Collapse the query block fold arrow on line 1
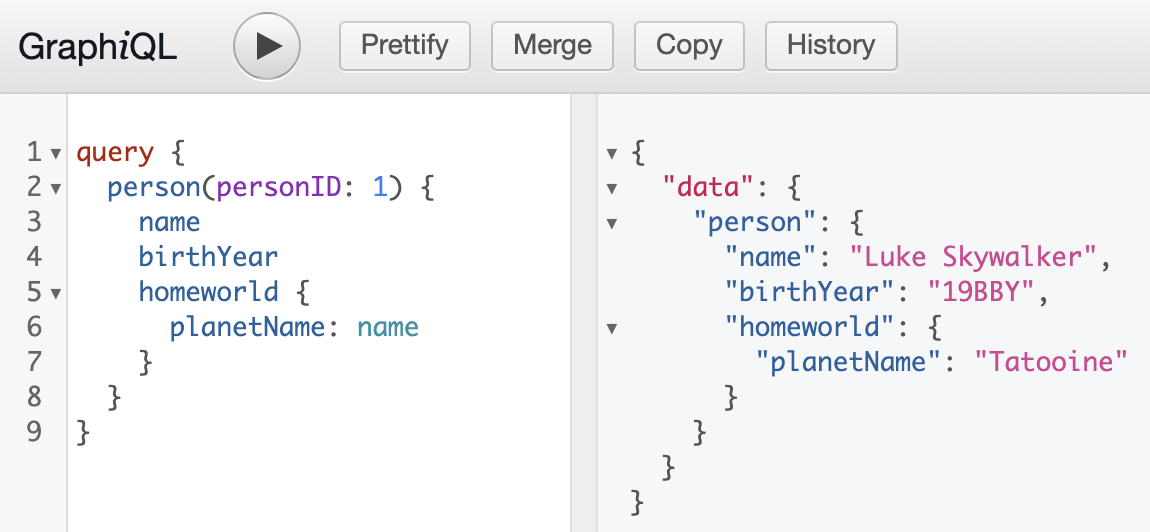The height and width of the screenshot is (532, 1150). click(x=56, y=154)
